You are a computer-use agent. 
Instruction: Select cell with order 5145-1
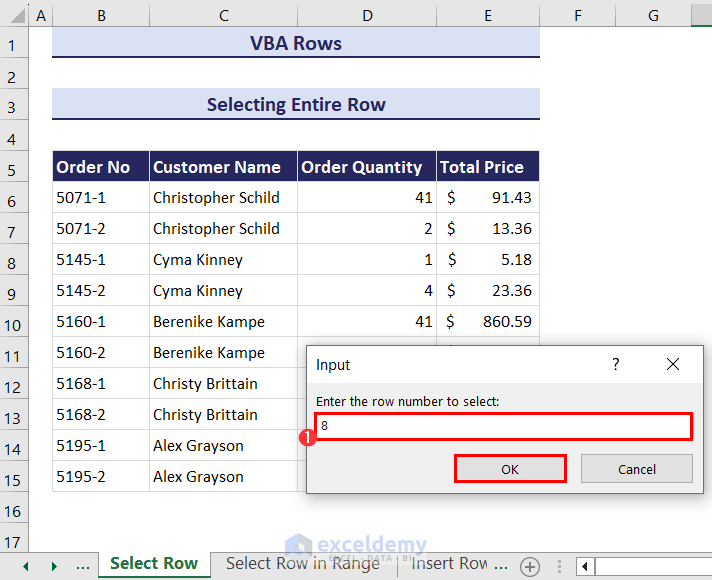pyautogui.click(x=101, y=259)
